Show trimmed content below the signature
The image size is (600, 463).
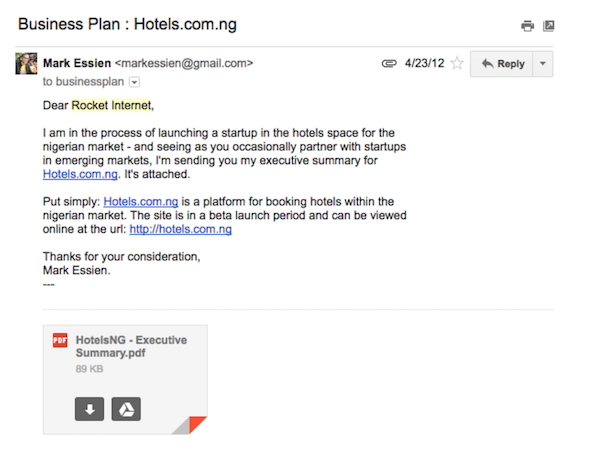tap(48, 284)
